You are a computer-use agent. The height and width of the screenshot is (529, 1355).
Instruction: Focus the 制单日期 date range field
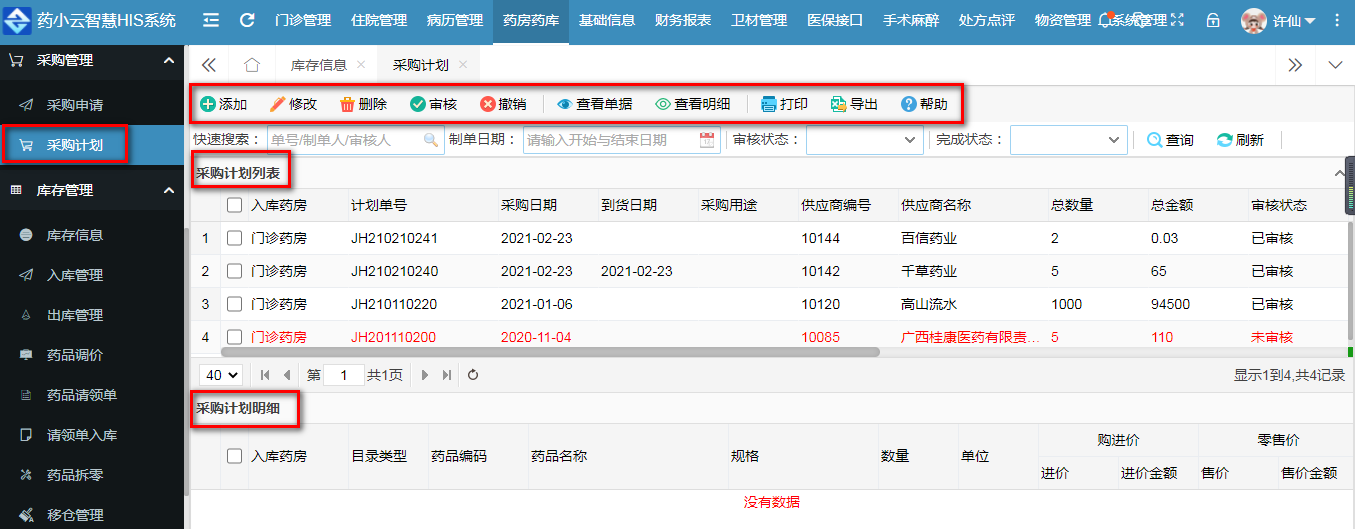point(622,140)
